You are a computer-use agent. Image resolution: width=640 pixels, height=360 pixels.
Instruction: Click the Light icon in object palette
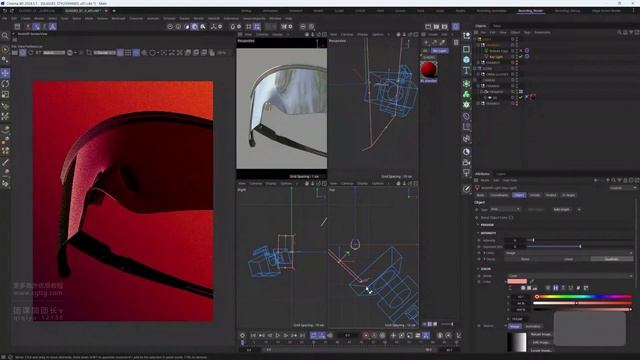click(466, 173)
